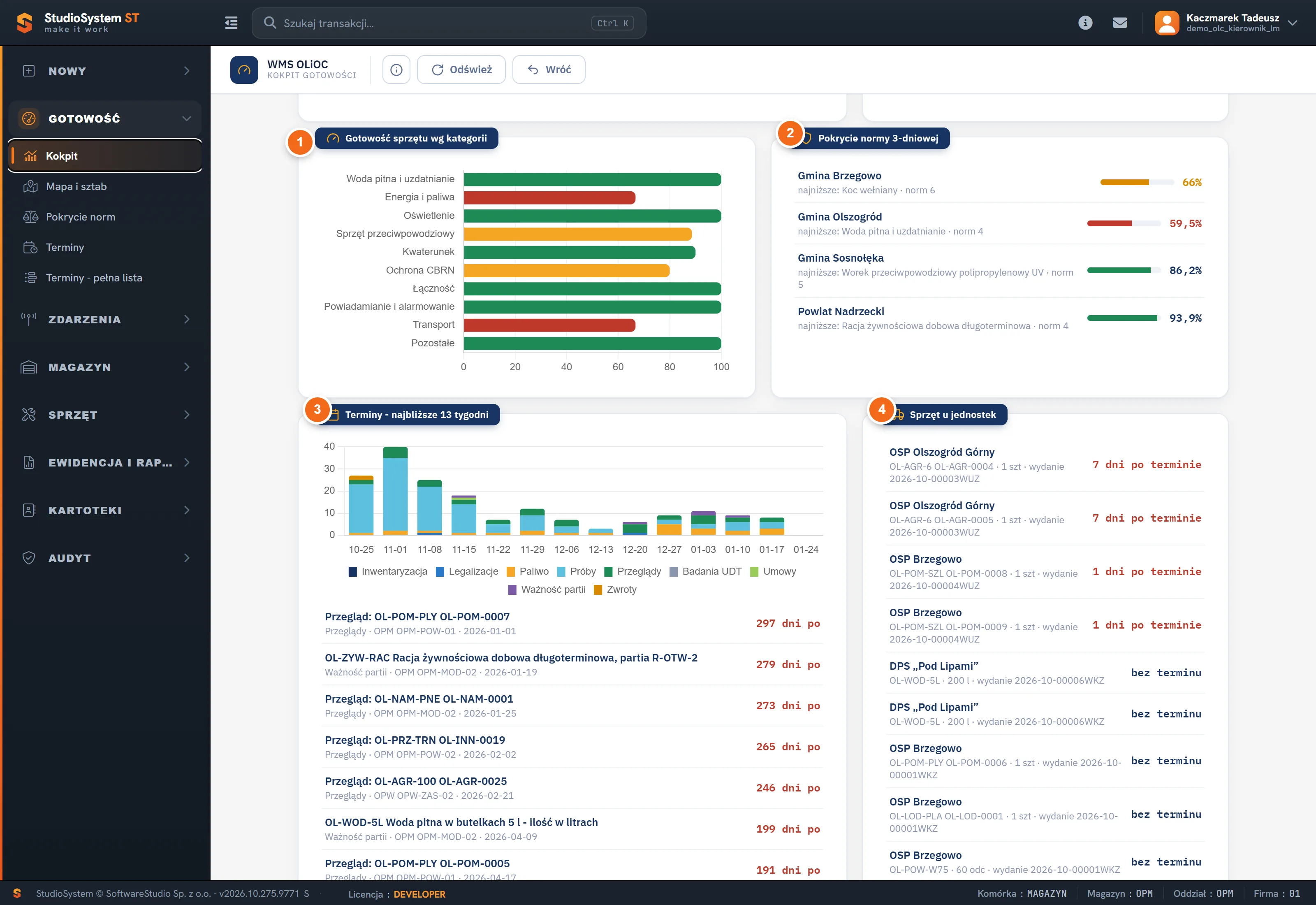
Task: Toggle Przeglądy series in the chart legend
Action: (633, 571)
